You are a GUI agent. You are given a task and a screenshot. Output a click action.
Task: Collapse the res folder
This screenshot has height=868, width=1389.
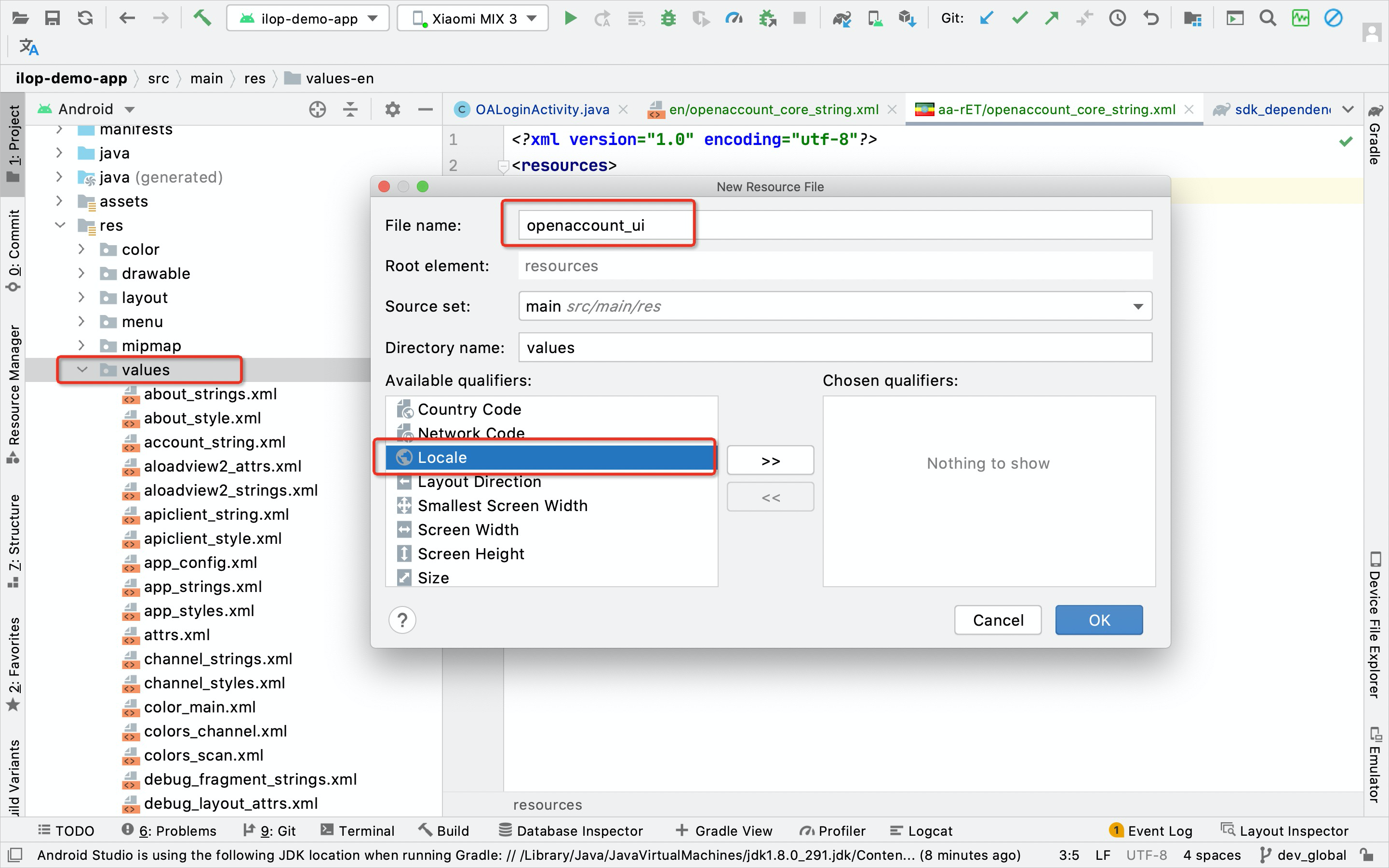click(x=60, y=225)
